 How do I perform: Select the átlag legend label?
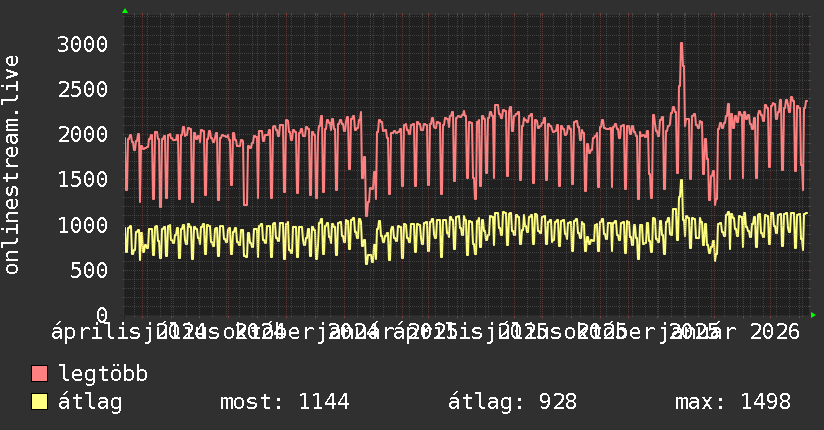pyautogui.click(x=90, y=402)
